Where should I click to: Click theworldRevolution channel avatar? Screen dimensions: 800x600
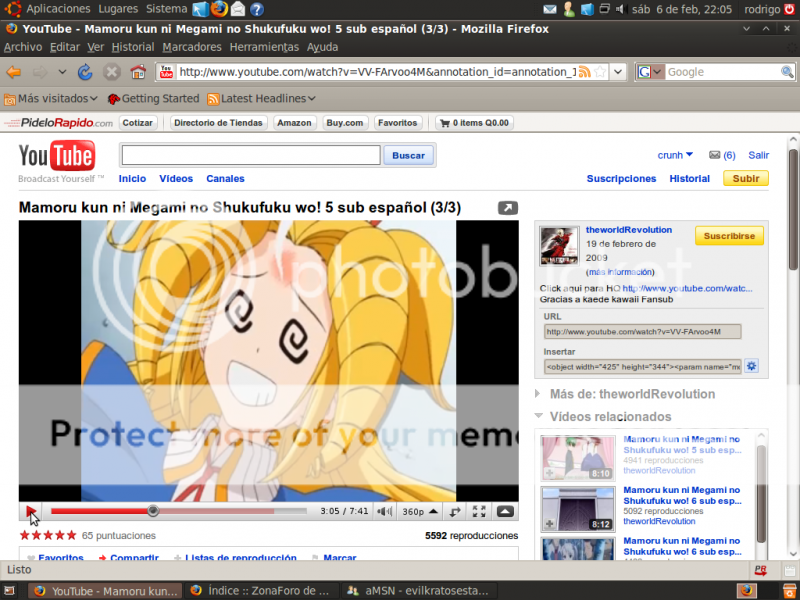pyautogui.click(x=559, y=246)
